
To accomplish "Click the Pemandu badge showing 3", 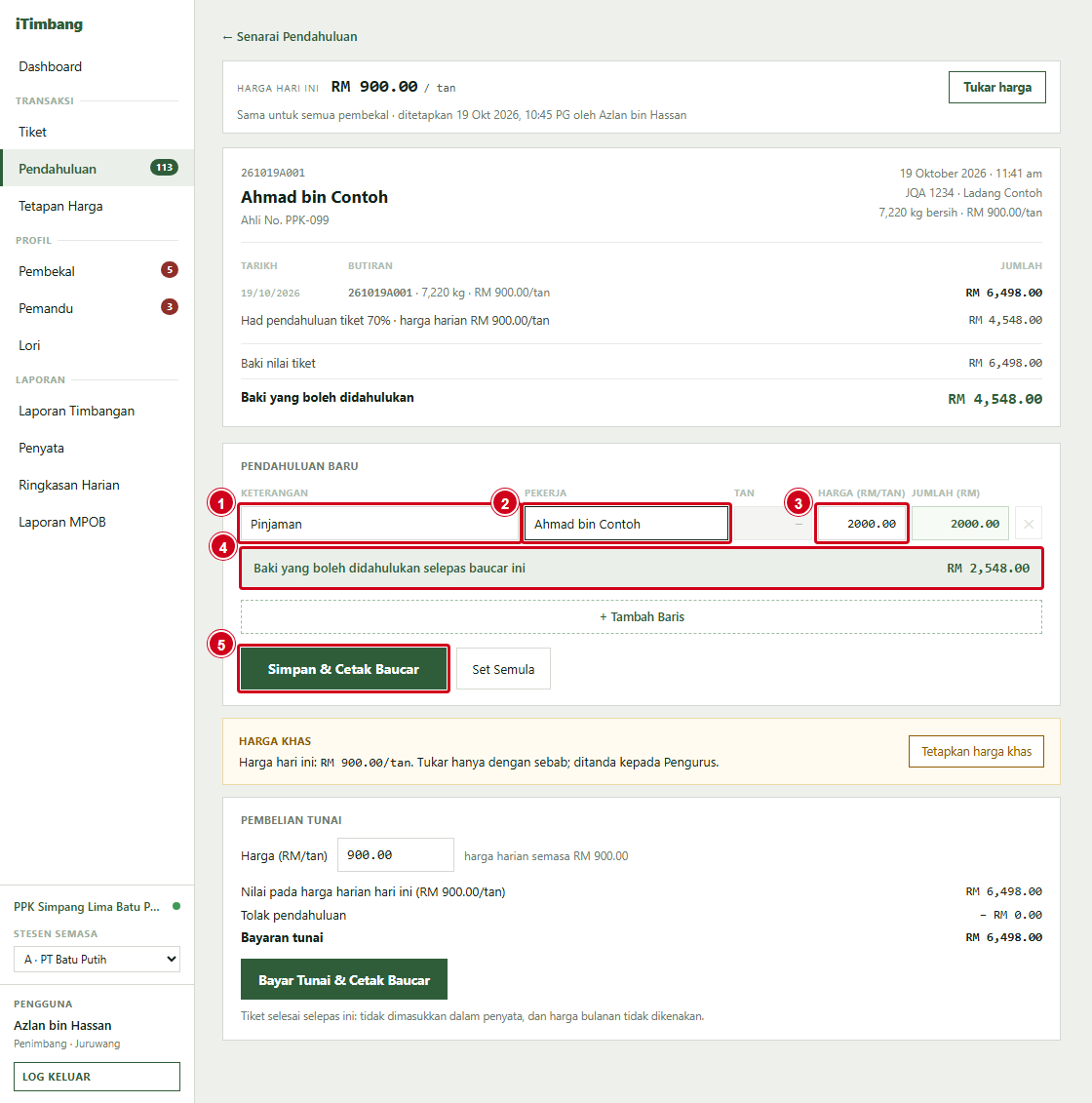I will click(x=170, y=306).
